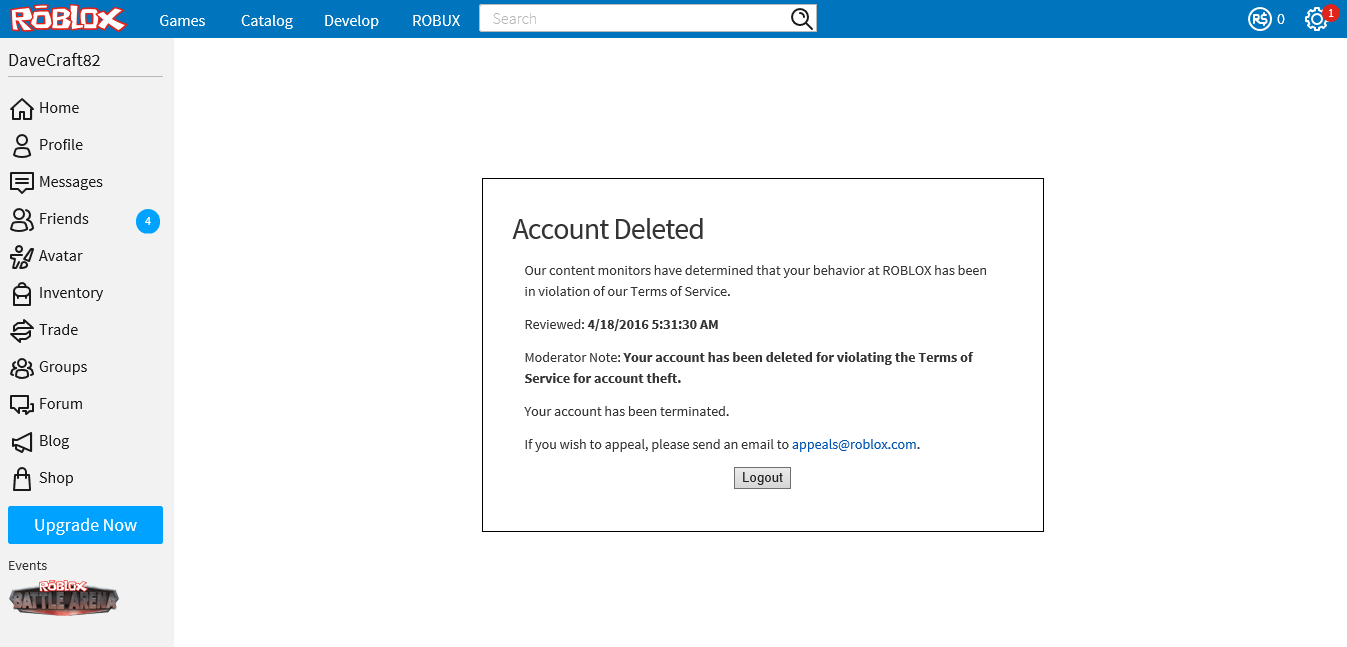Open Messages from the sidebar
Image resolution: width=1347 pixels, height=647 pixels.
[x=22, y=181]
